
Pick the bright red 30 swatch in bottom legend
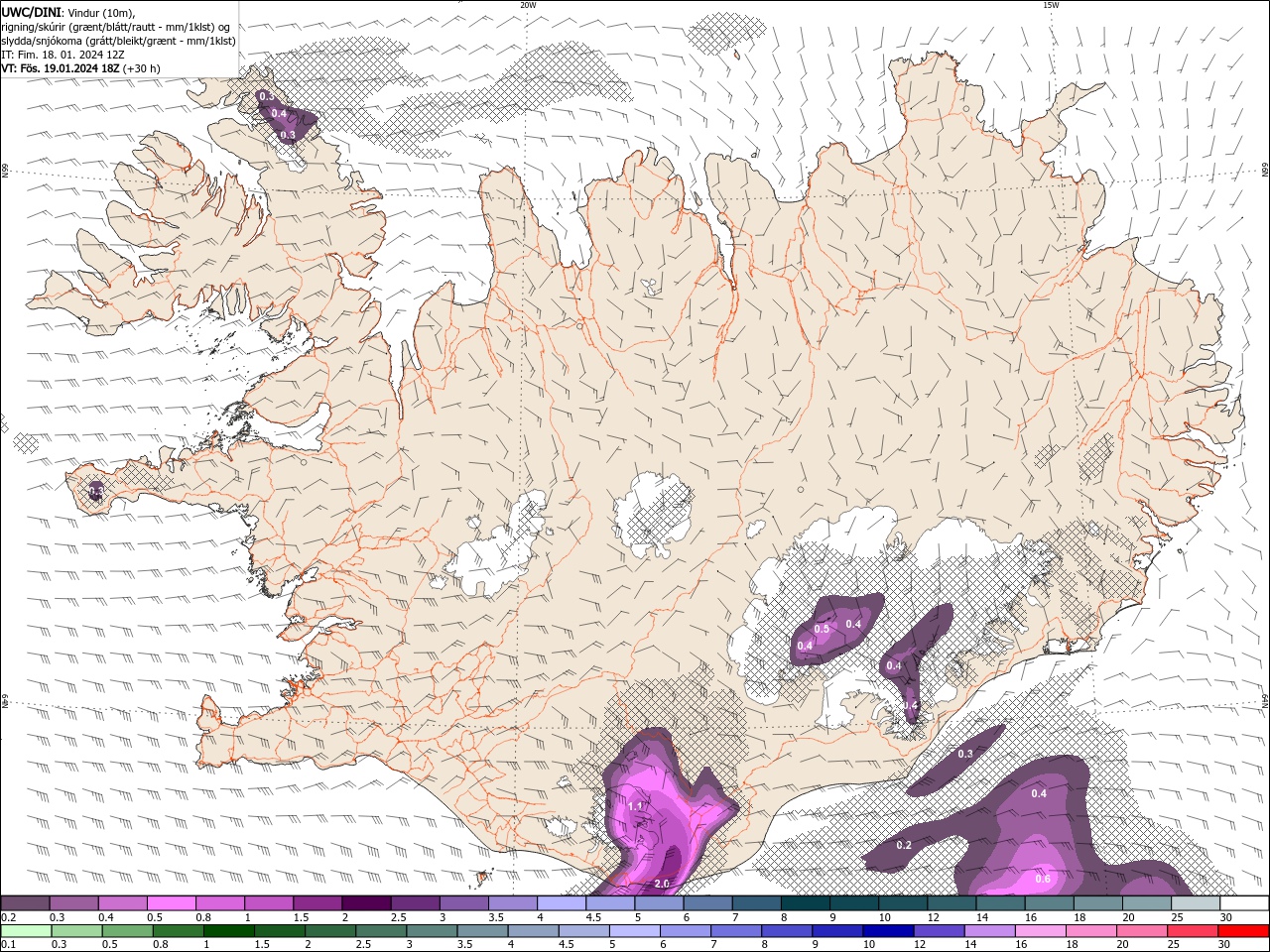1241,931
